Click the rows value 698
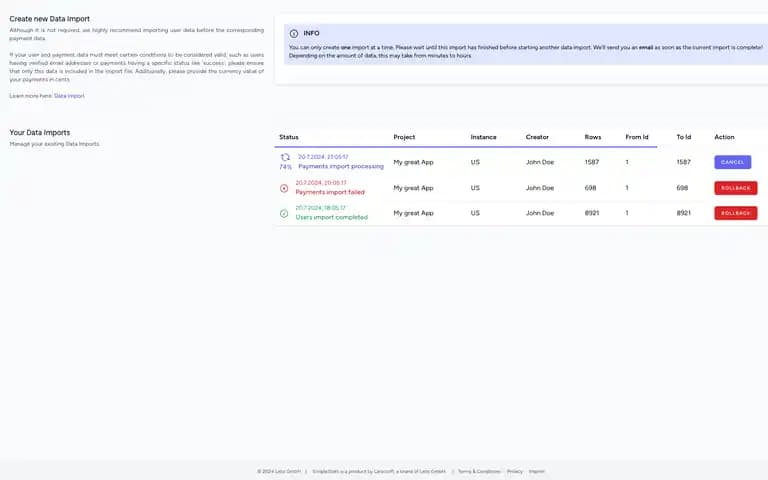This screenshot has width=768, height=480. point(591,188)
